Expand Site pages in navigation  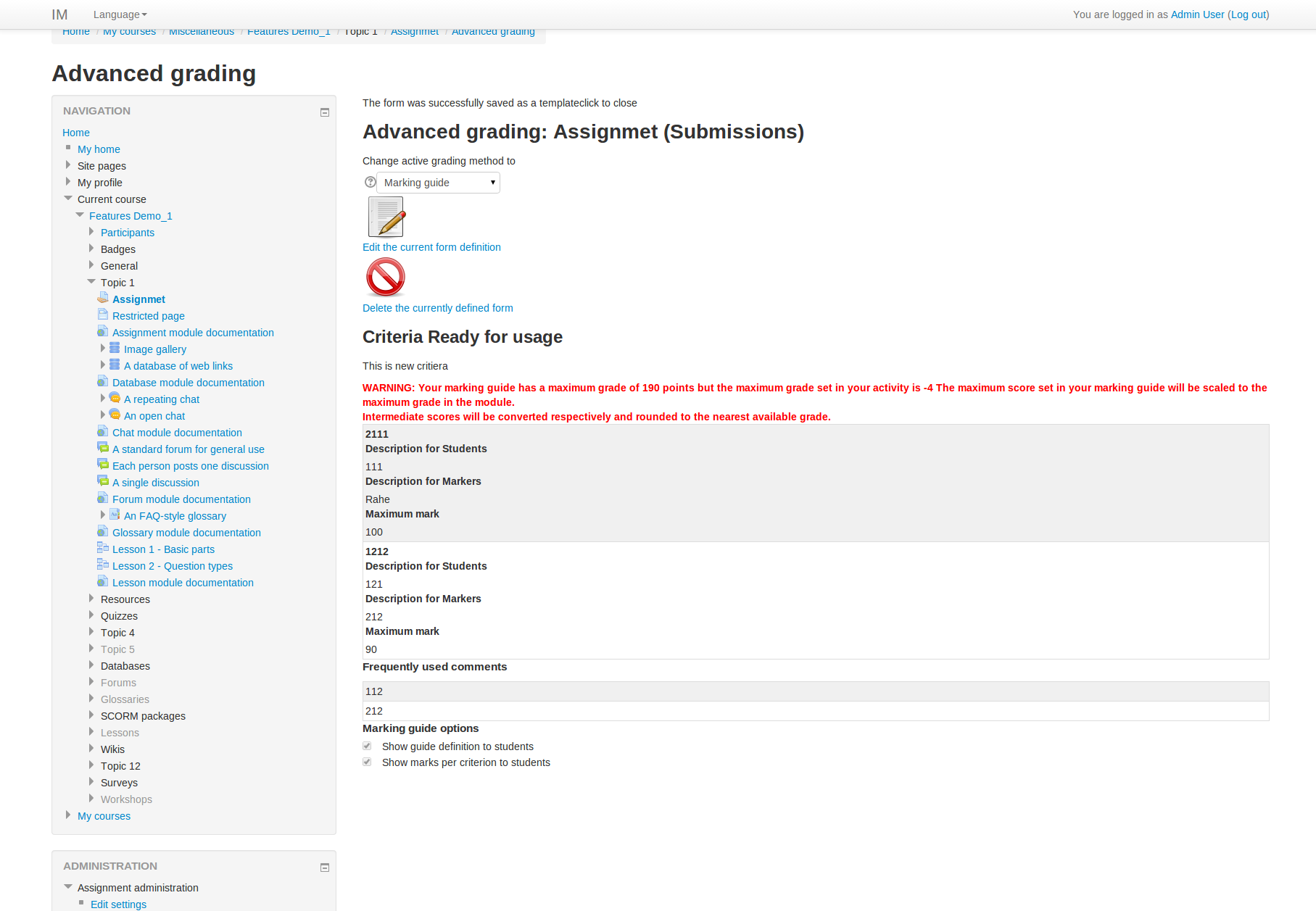point(68,165)
